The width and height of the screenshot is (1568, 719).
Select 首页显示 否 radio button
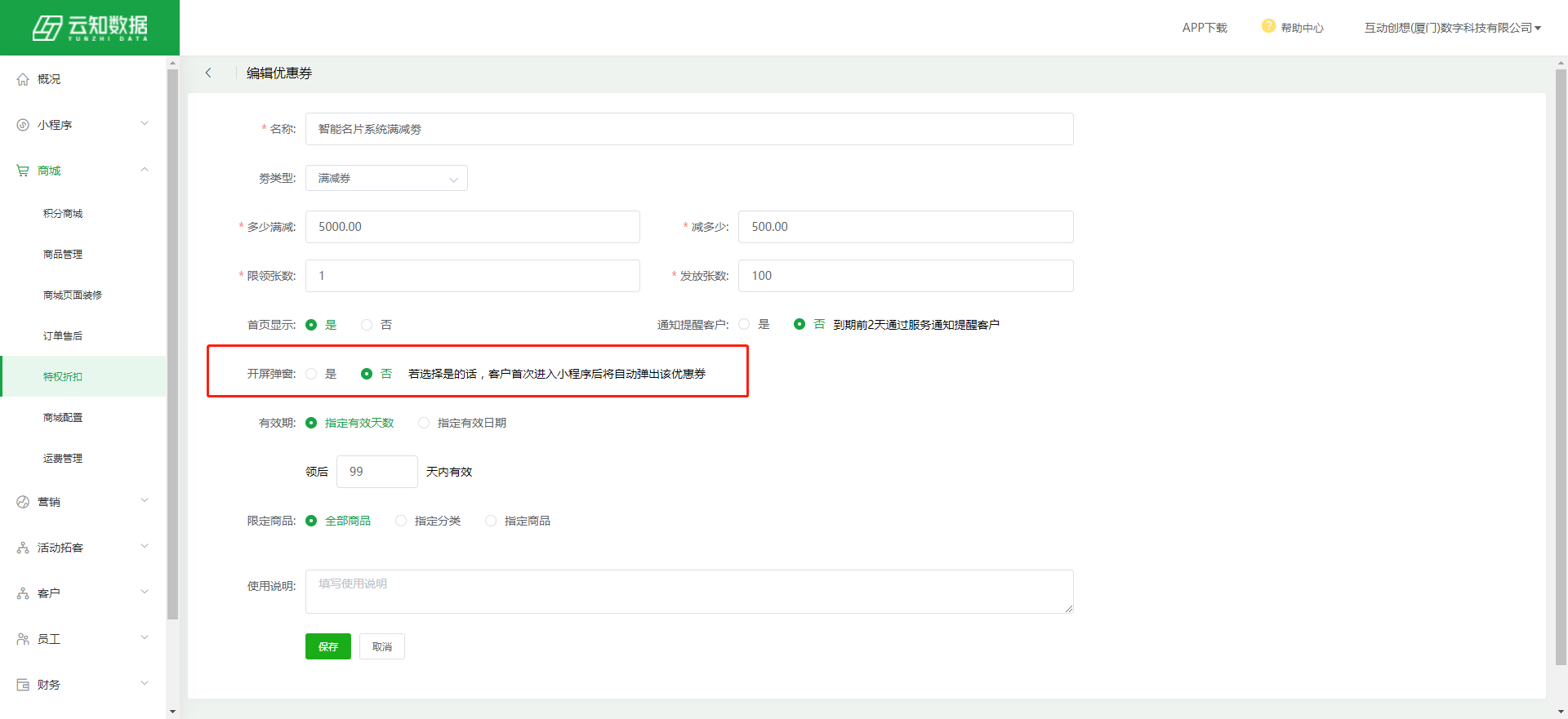click(x=367, y=325)
